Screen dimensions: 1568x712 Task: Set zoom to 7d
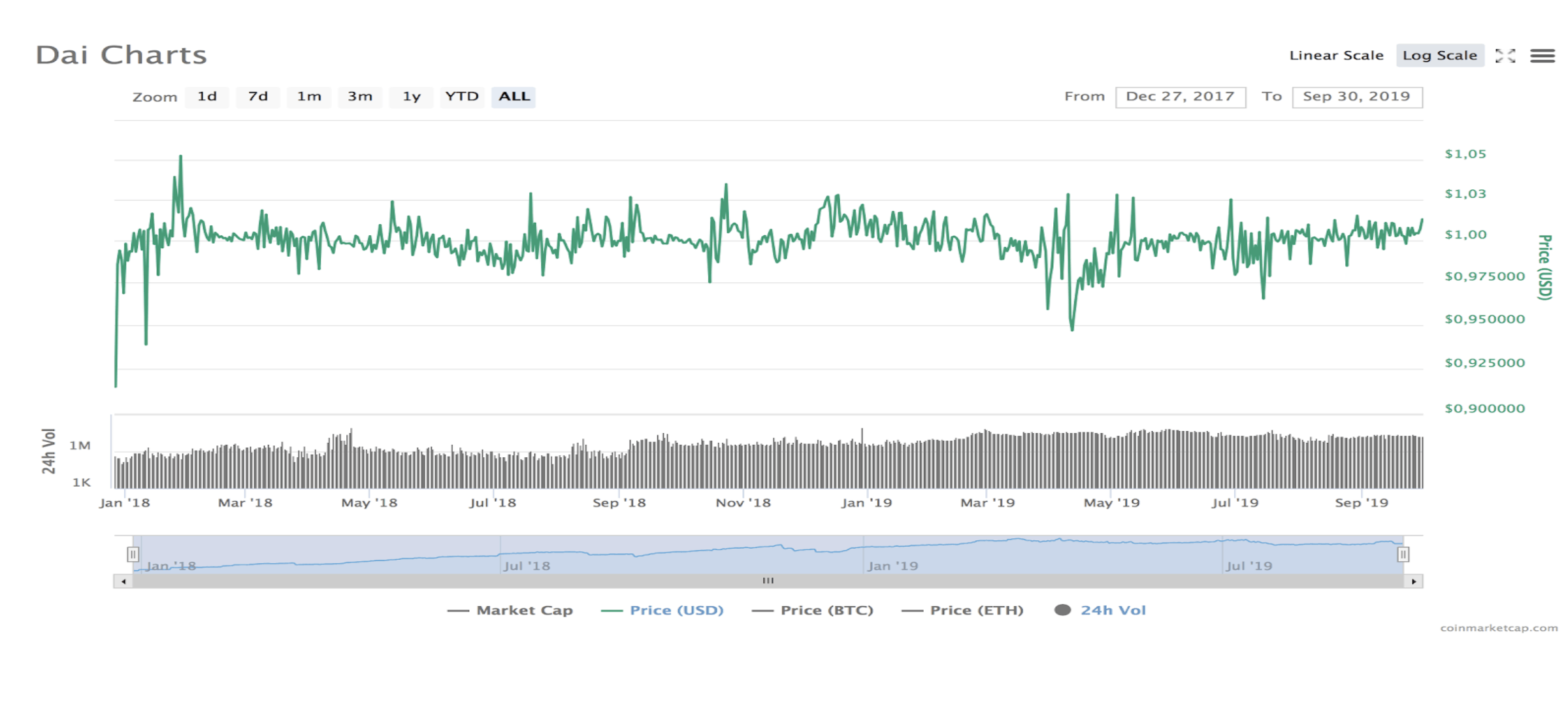(258, 97)
